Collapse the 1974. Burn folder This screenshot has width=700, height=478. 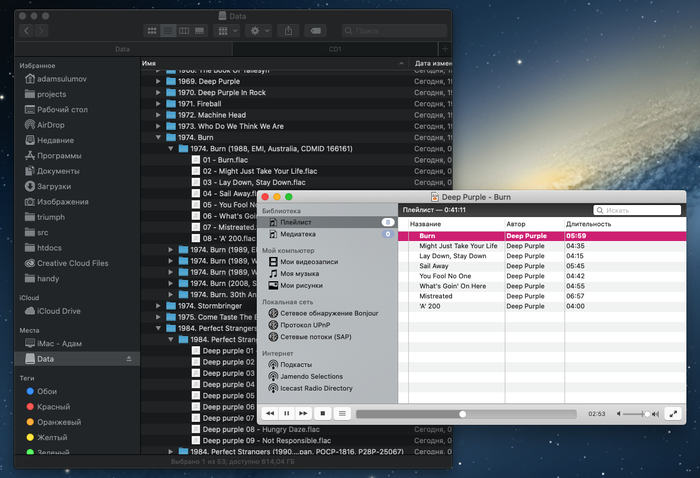(x=158, y=138)
